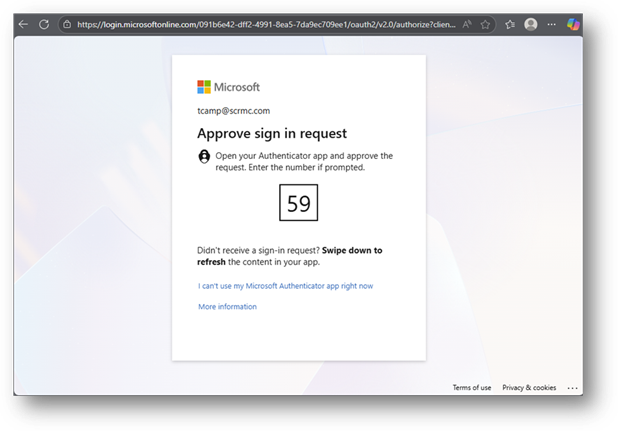Launch Copilot from the browser toolbar

573,24
